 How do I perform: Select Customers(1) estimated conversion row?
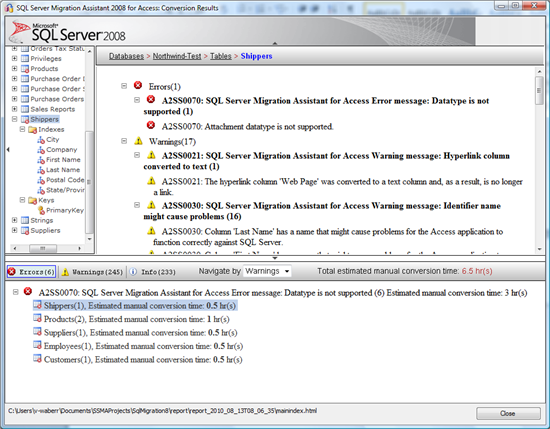(138, 360)
